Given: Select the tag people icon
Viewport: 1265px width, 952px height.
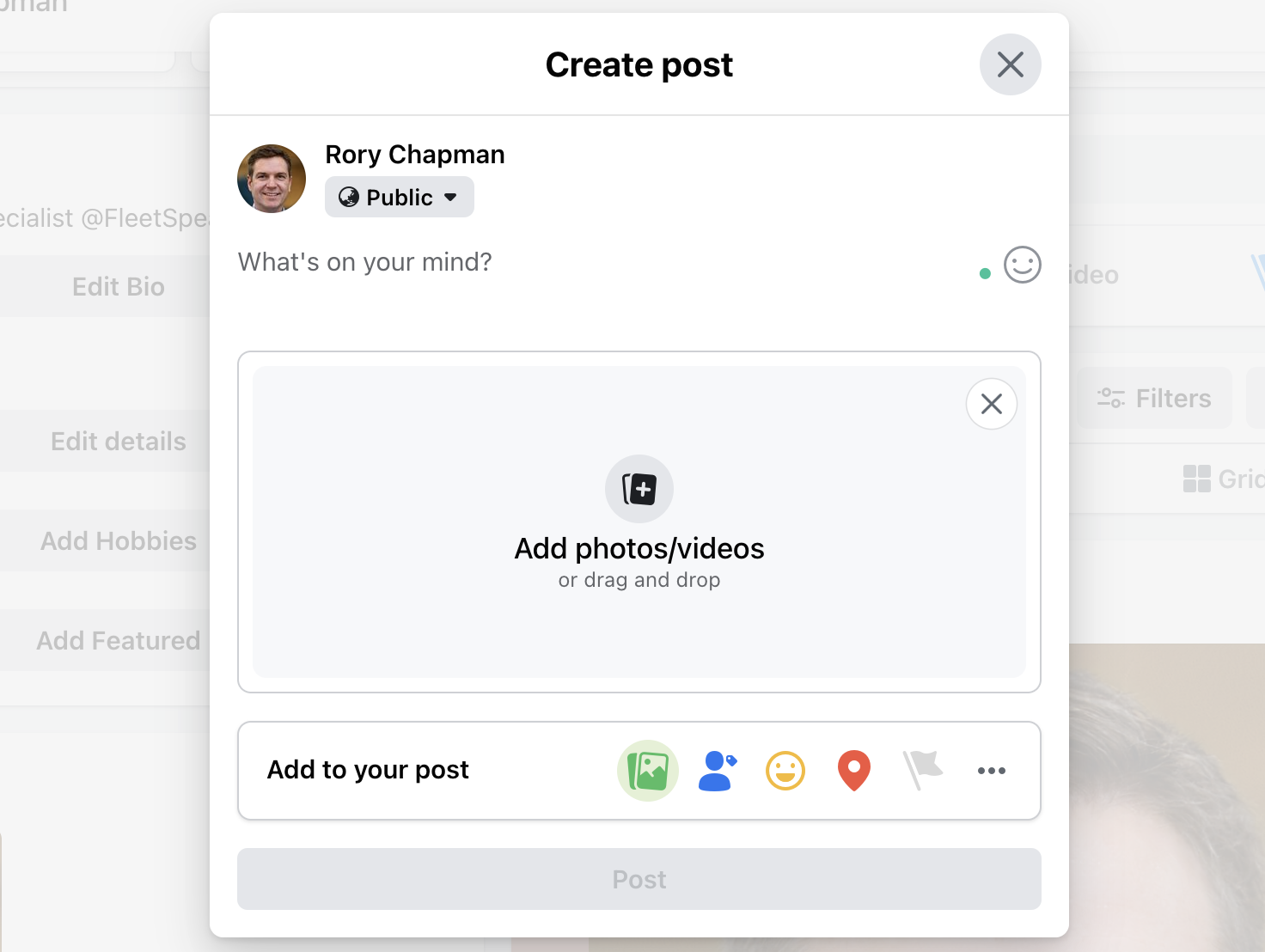Looking at the screenshot, I should pos(716,771).
